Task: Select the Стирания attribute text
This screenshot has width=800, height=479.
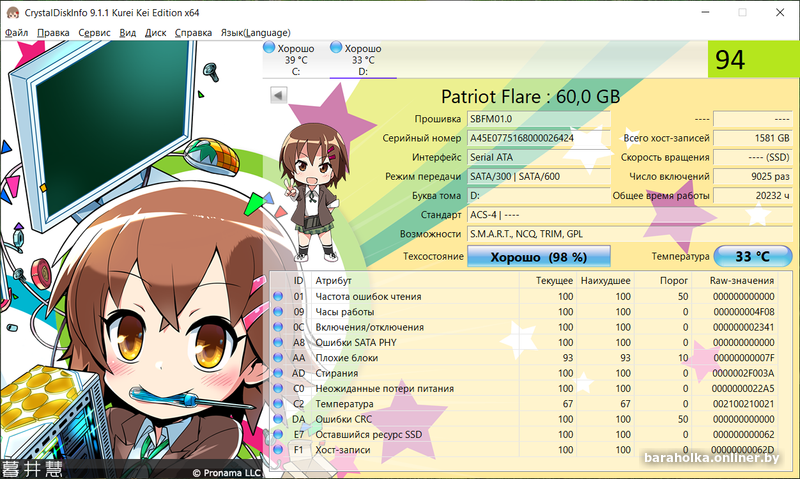Action: tap(336, 373)
